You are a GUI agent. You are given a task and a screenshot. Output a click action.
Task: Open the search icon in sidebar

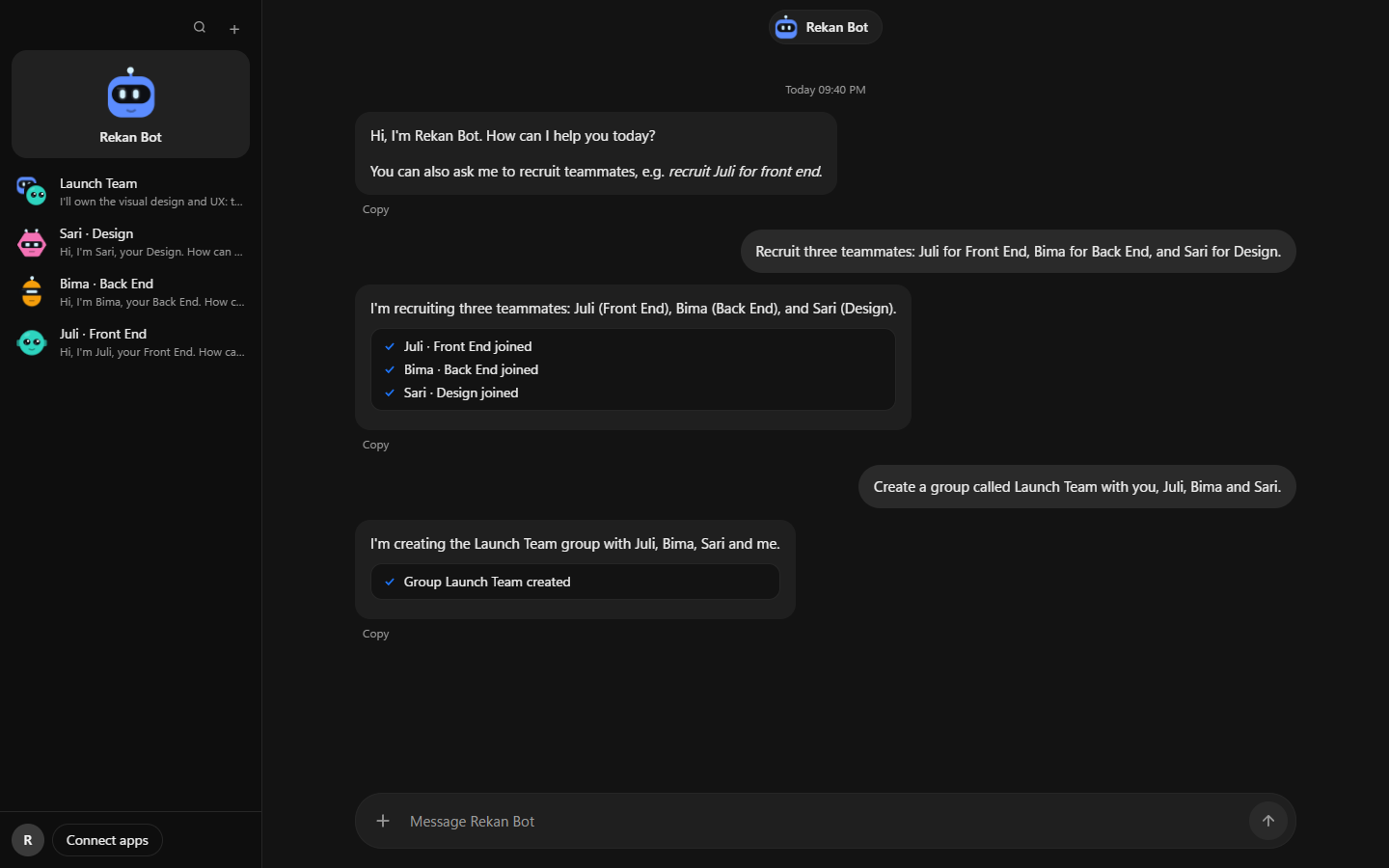click(x=200, y=27)
